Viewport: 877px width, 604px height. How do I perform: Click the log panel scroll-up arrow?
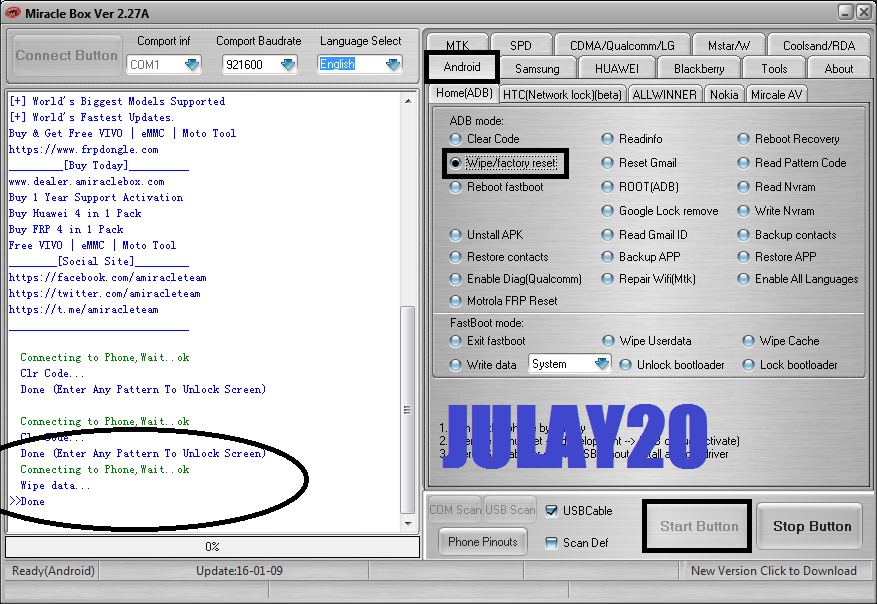[x=408, y=101]
